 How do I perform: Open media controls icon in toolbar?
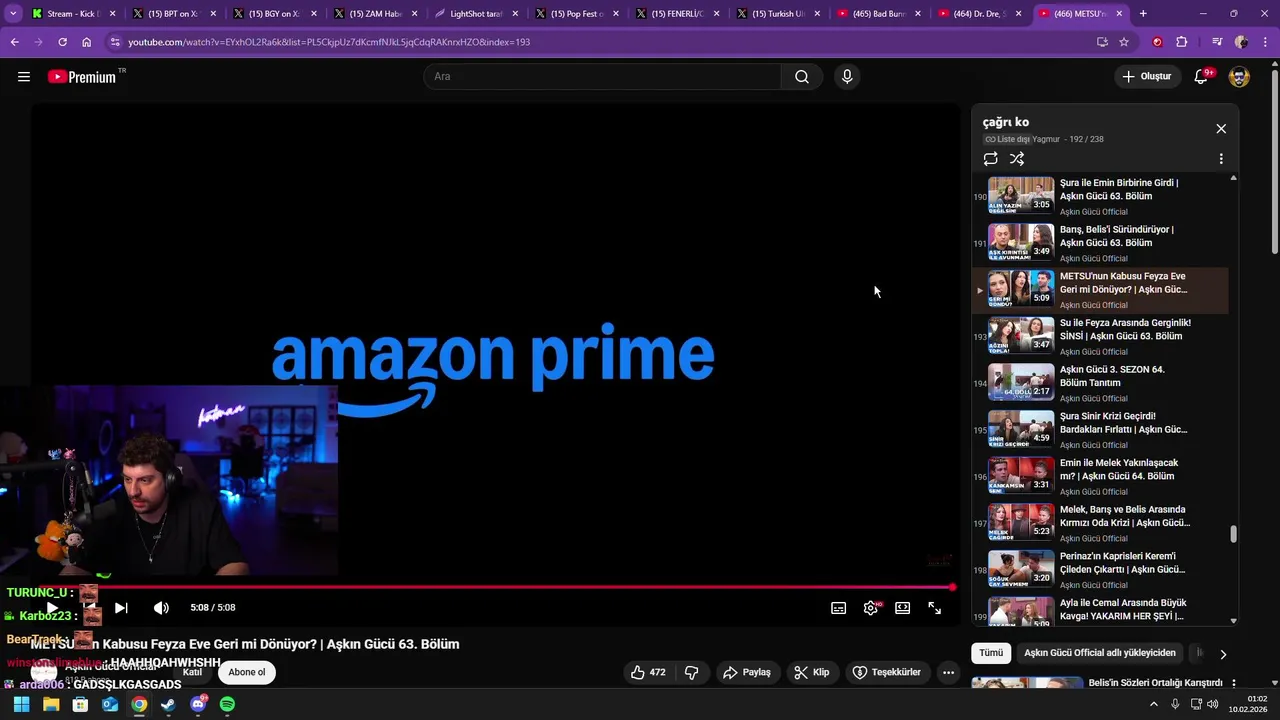point(1216,42)
